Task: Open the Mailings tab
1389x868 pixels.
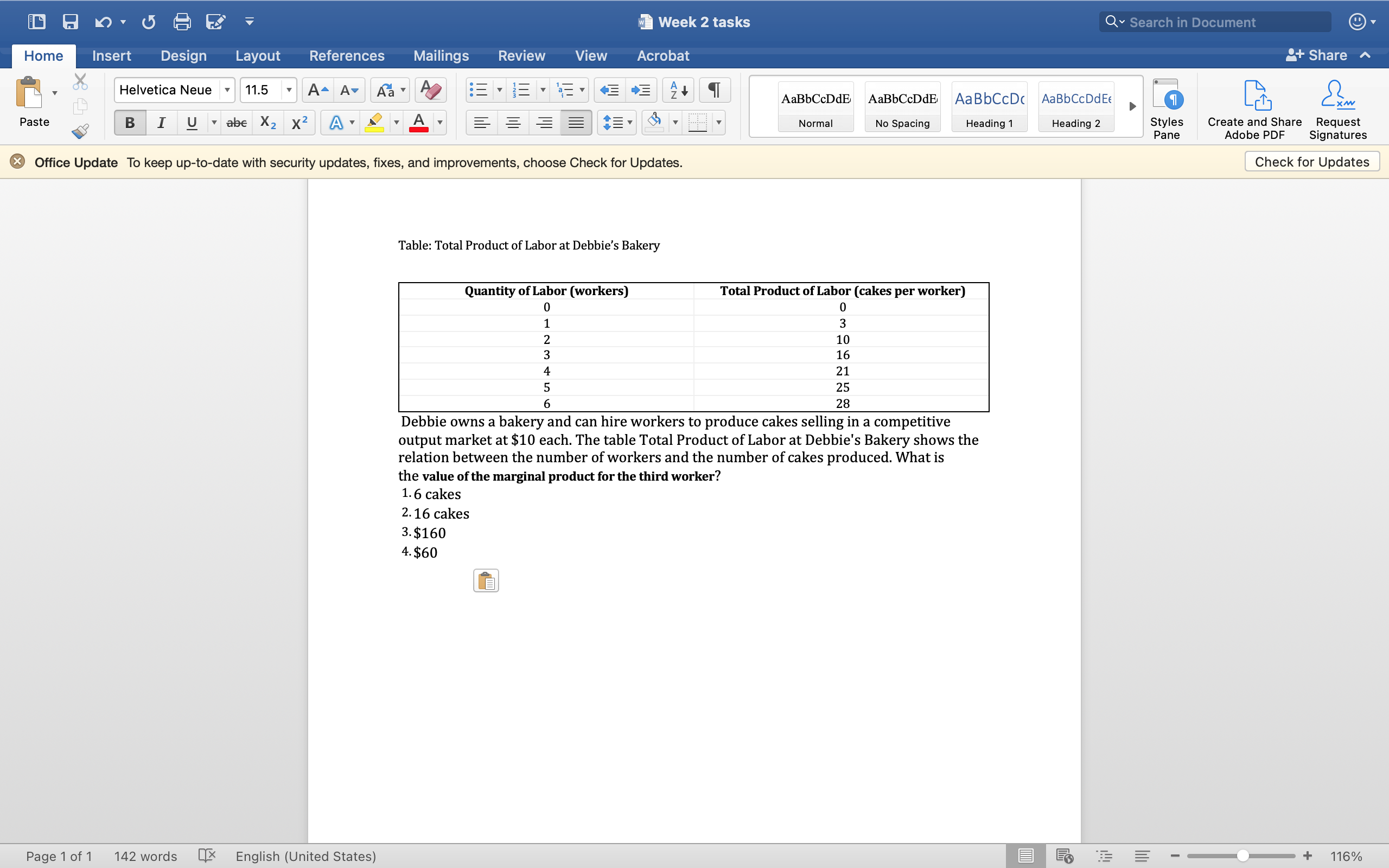Action: 441,55
